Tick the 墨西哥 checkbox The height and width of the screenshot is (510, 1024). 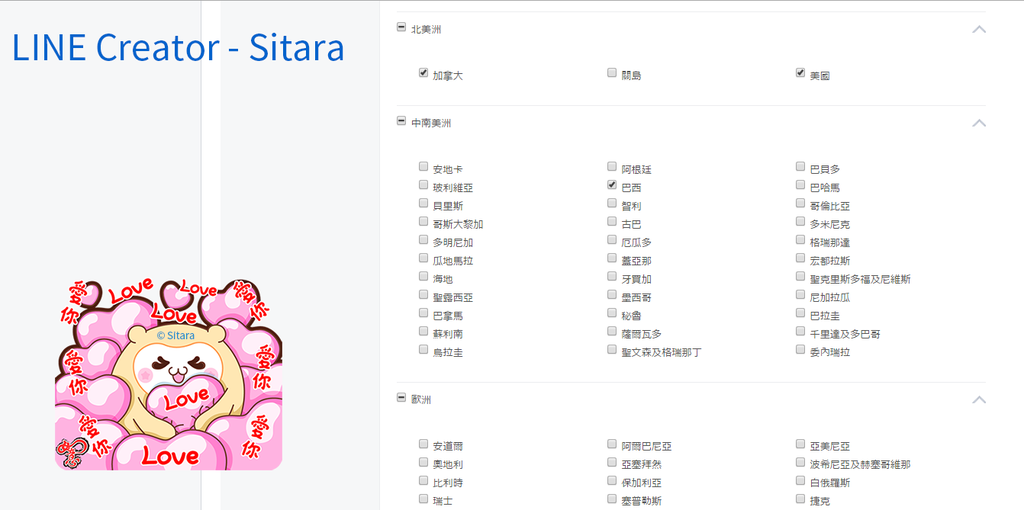click(612, 295)
